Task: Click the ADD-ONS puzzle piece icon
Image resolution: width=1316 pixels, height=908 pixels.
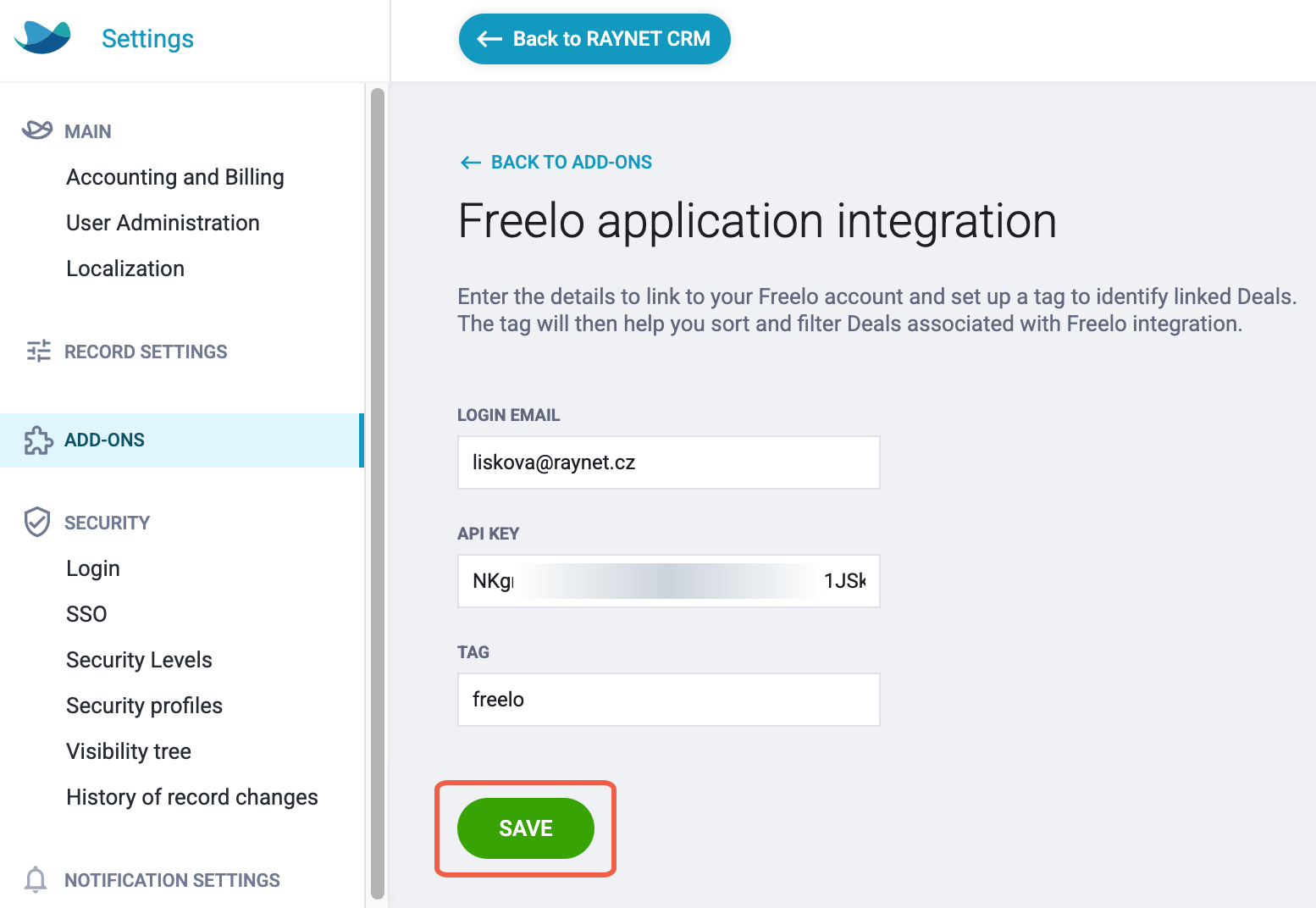Action: click(37, 440)
